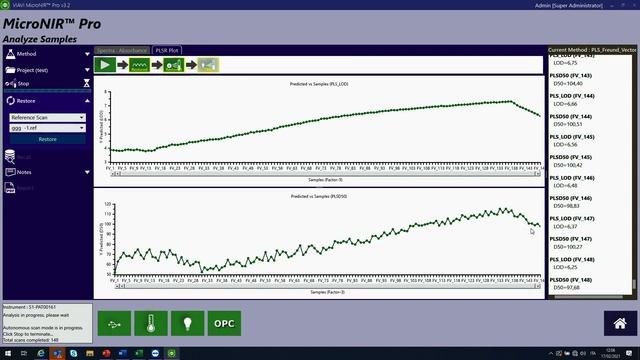Select PLSD50 (FV_148) result entry
This screenshot has width=640, height=360.
(x=571, y=280)
